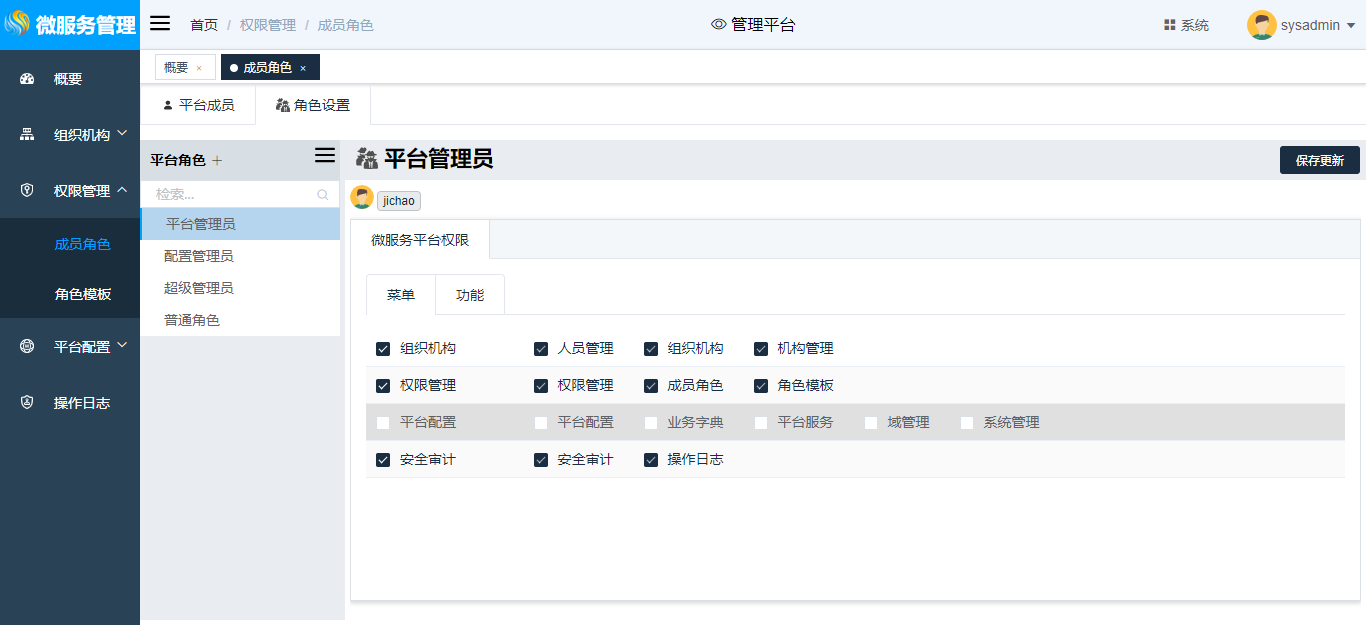The height and width of the screenshot is (625, 1366).
Task: Uncheck the 人员管理 checkbox
Action: tap(541, 349)
